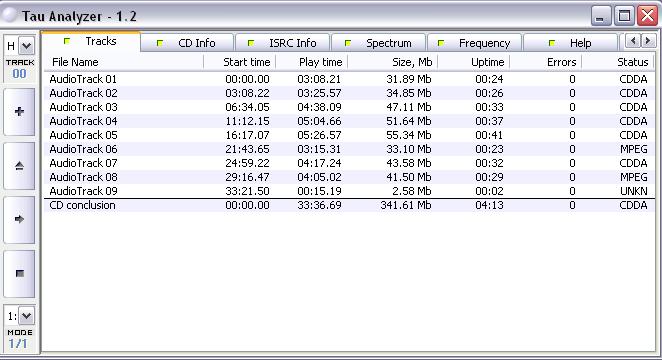Click the TRACK 00 counter display
The width and height of the screenshot is (662, 360).
point(19,70)
